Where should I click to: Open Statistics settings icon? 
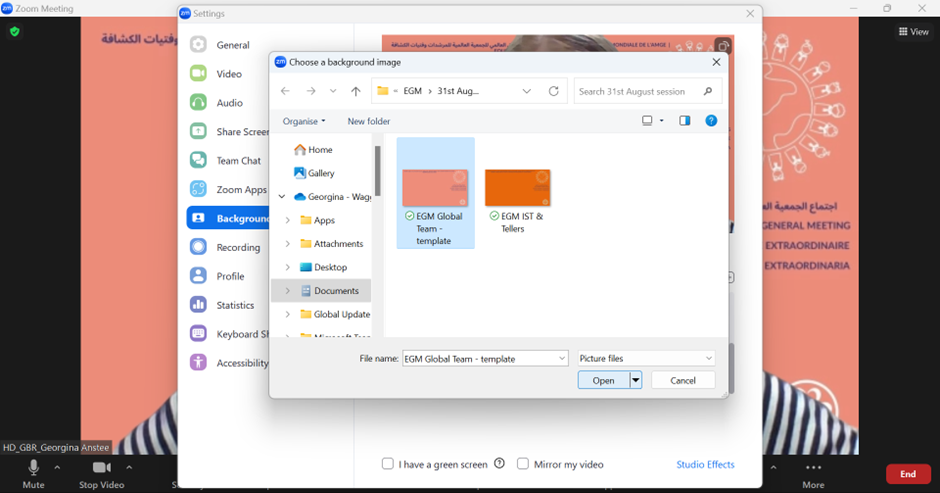point(198,305)
